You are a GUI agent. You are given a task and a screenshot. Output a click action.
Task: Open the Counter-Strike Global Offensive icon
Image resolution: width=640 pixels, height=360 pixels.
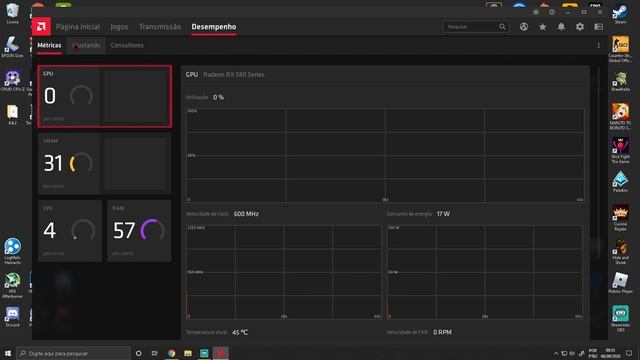pos(620,49)
